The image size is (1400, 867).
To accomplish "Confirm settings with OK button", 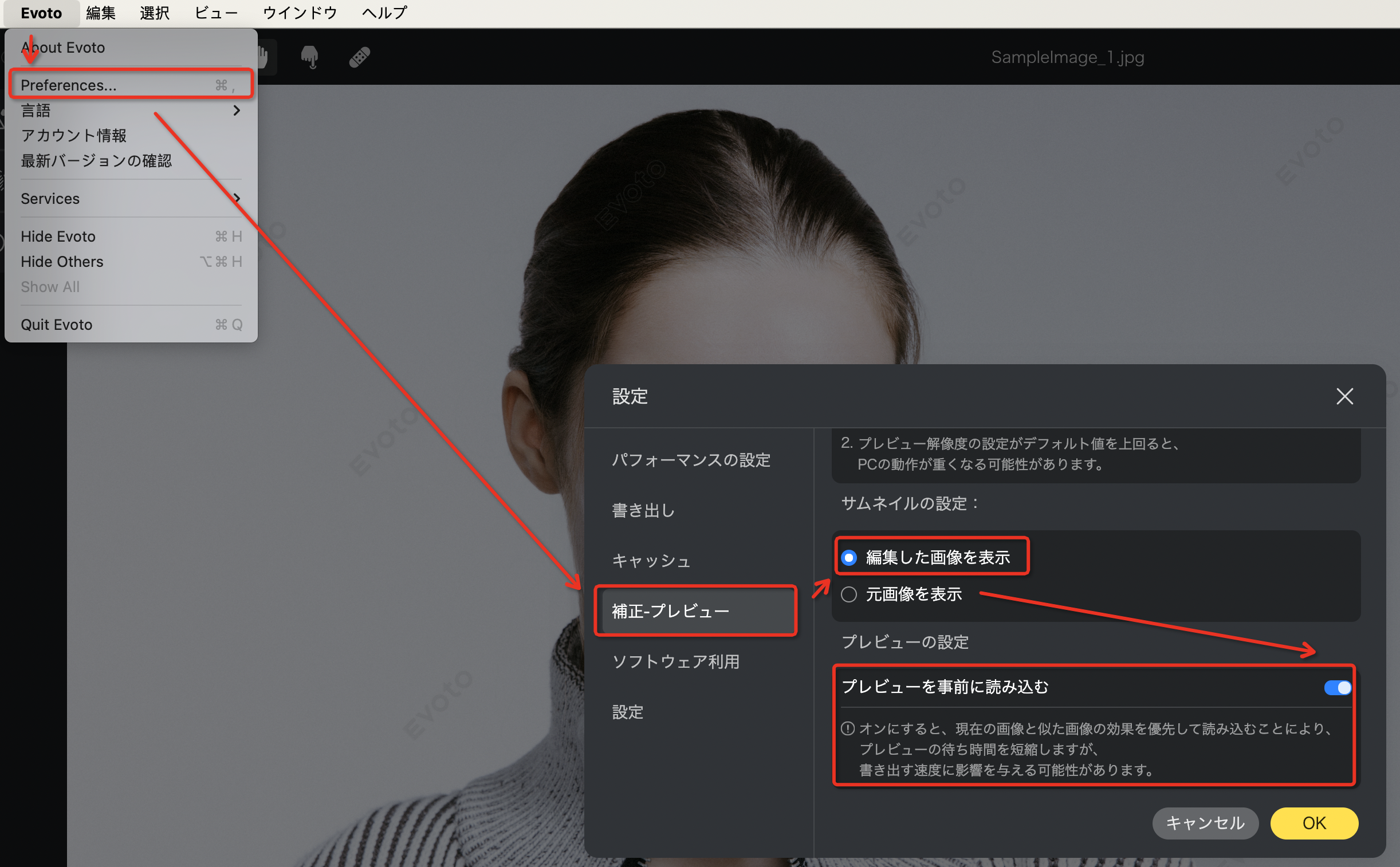I will coord(1314,823).
